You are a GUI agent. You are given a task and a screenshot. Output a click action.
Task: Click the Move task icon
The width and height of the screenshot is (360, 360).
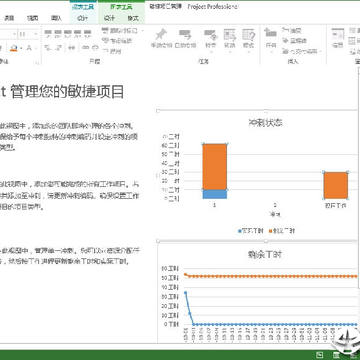coord(230,35)
